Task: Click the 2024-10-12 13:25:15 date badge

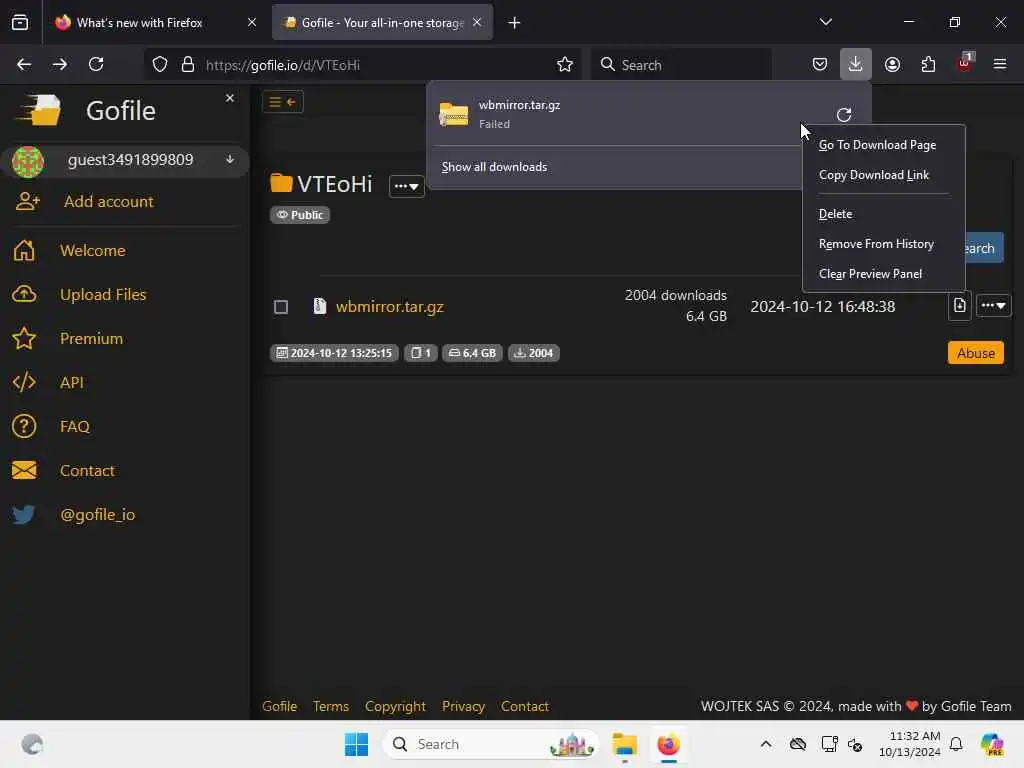Action: [x=334, y=353]
